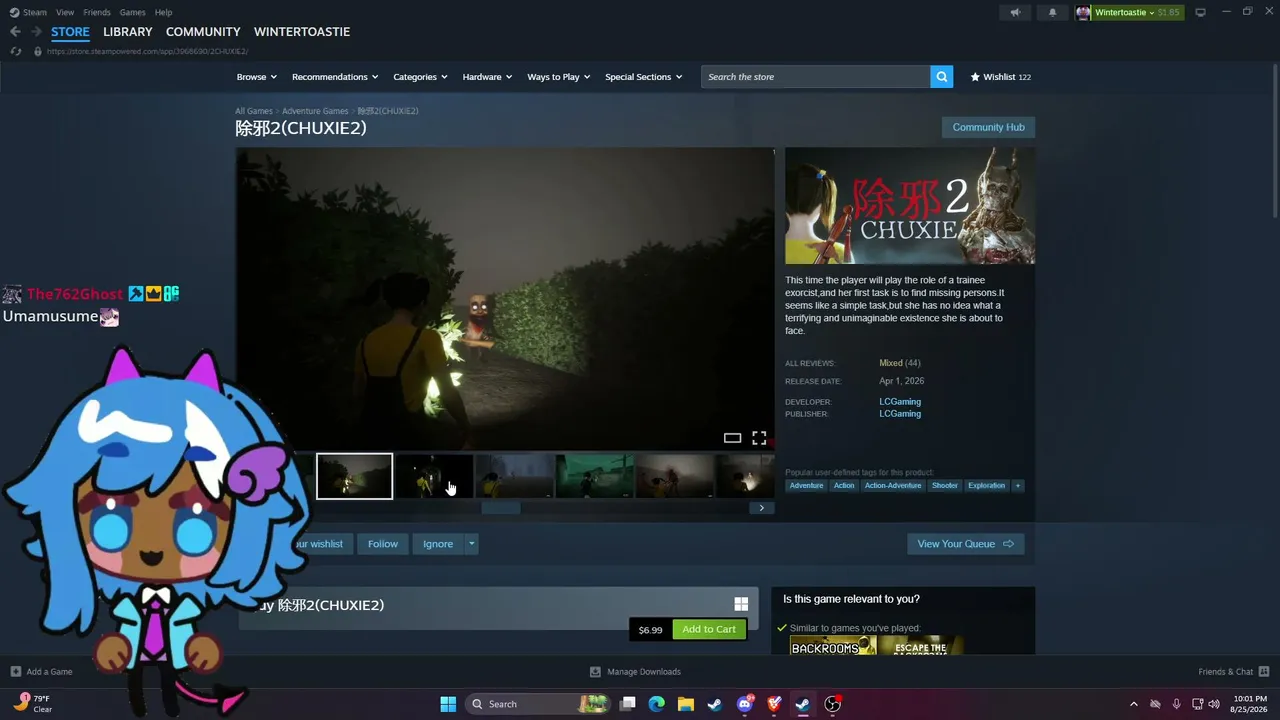This screenshot has width=1280, height=720.
Task: Expand the Categories menu
Action: pos(420,77)
